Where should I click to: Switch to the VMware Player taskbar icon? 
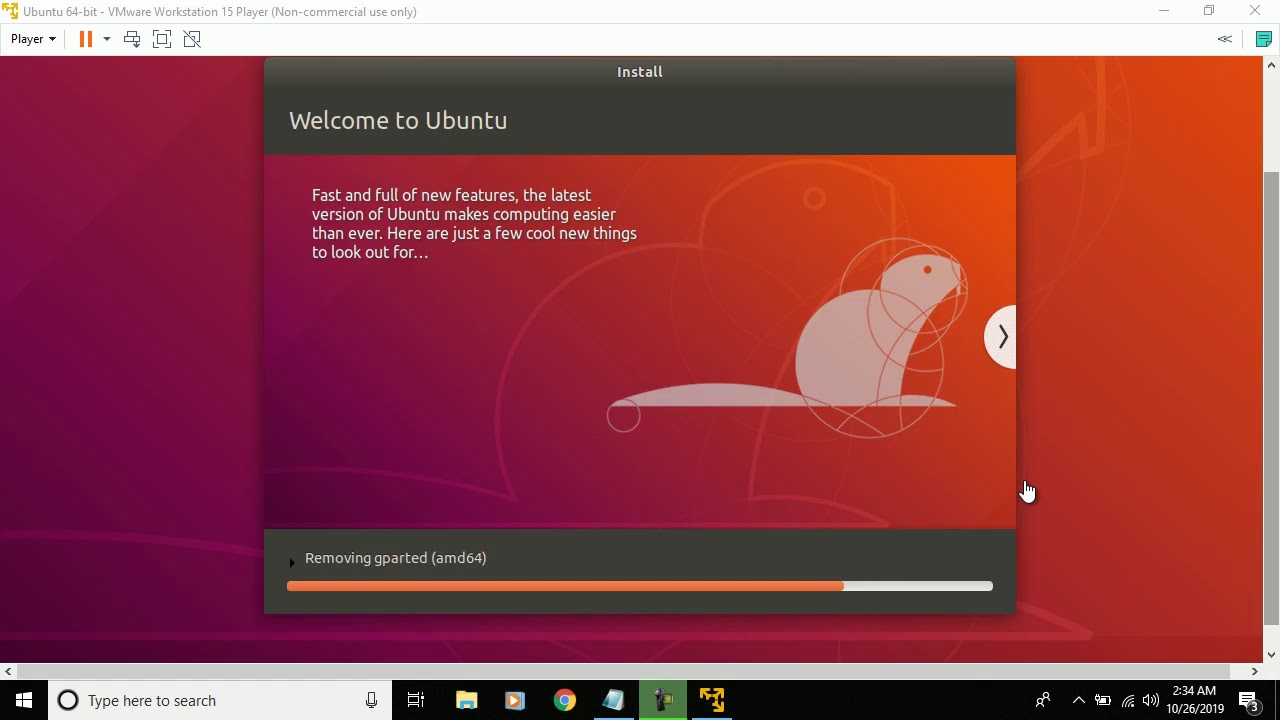click(712, 700)
